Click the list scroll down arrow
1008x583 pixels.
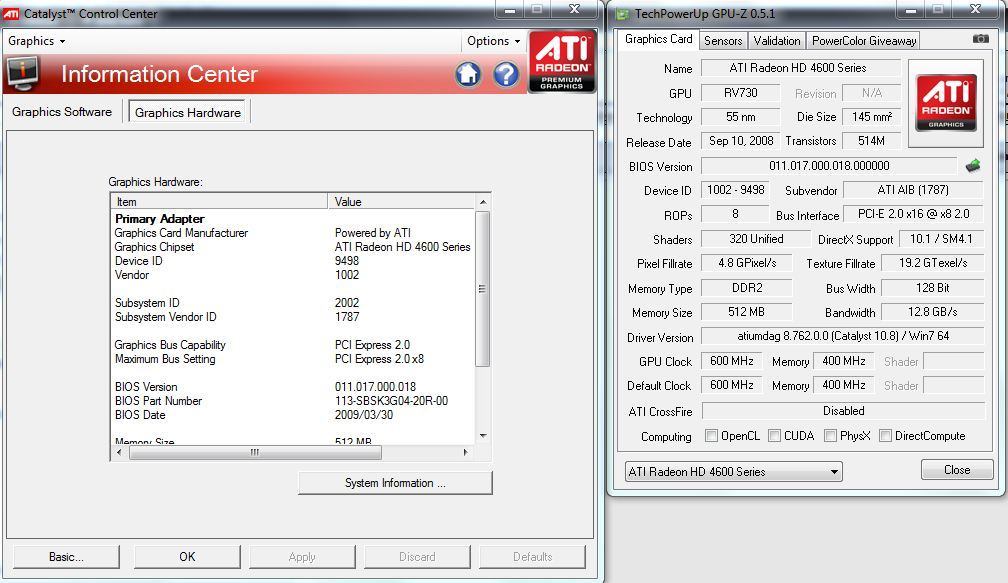(483, 436)
